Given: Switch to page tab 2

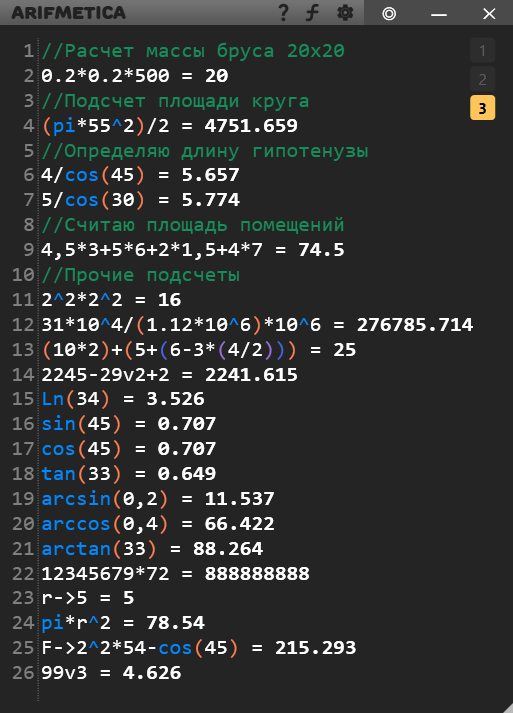Looking at the screenshot, I should tap(483, 79).
